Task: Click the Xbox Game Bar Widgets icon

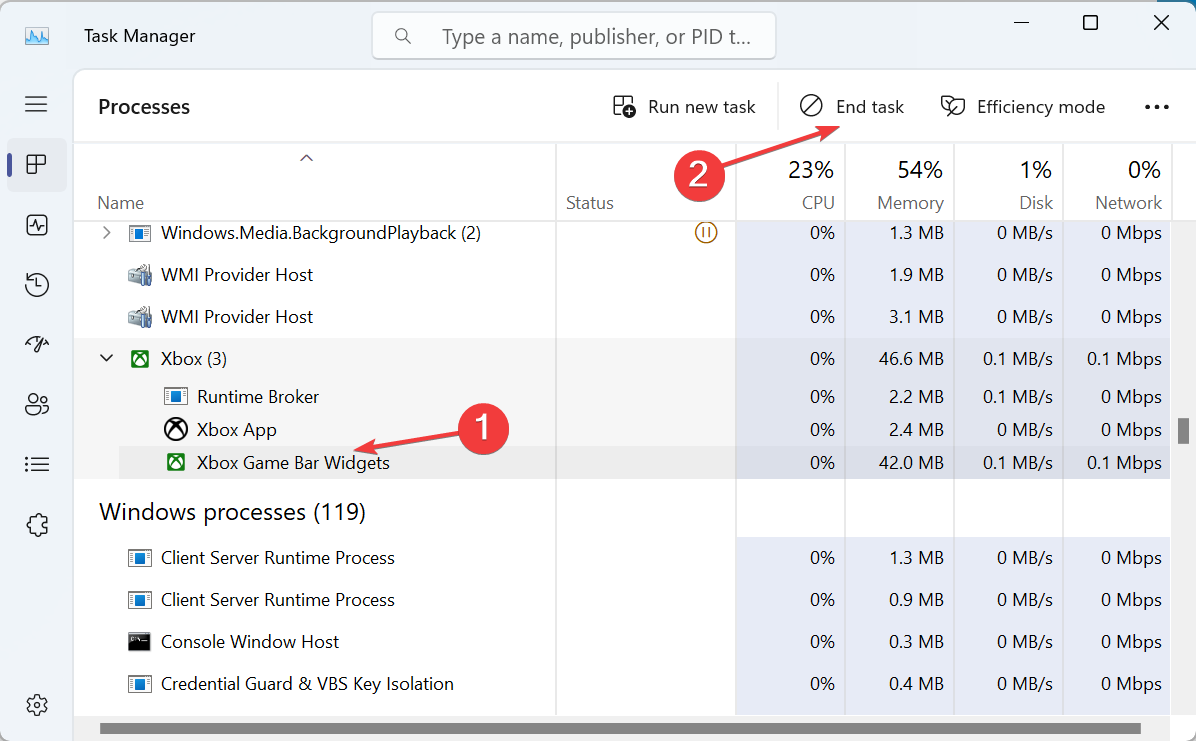Action: (176, 462)
